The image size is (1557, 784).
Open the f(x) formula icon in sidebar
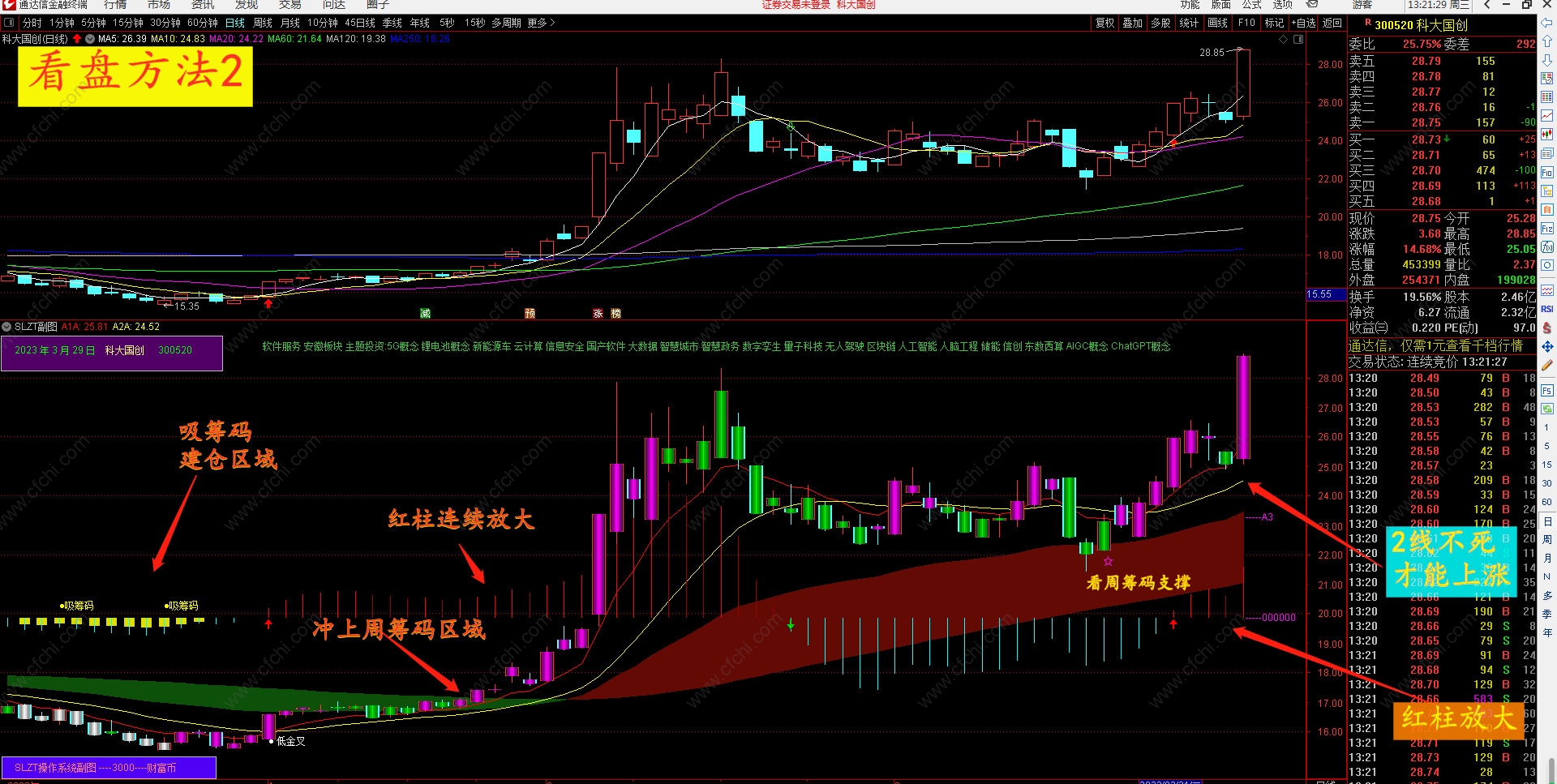pyautogui.click(x=1547, y=247)
